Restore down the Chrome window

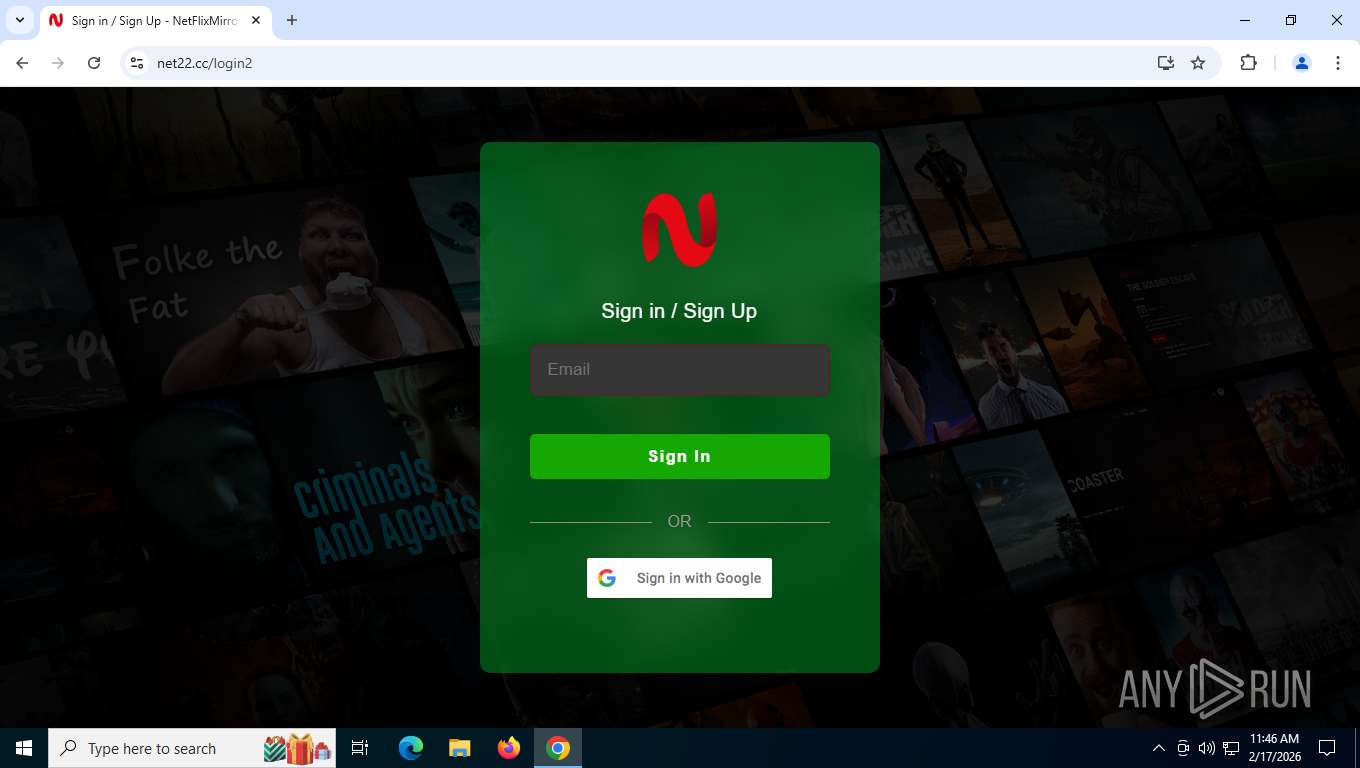tap(1291, 20)
